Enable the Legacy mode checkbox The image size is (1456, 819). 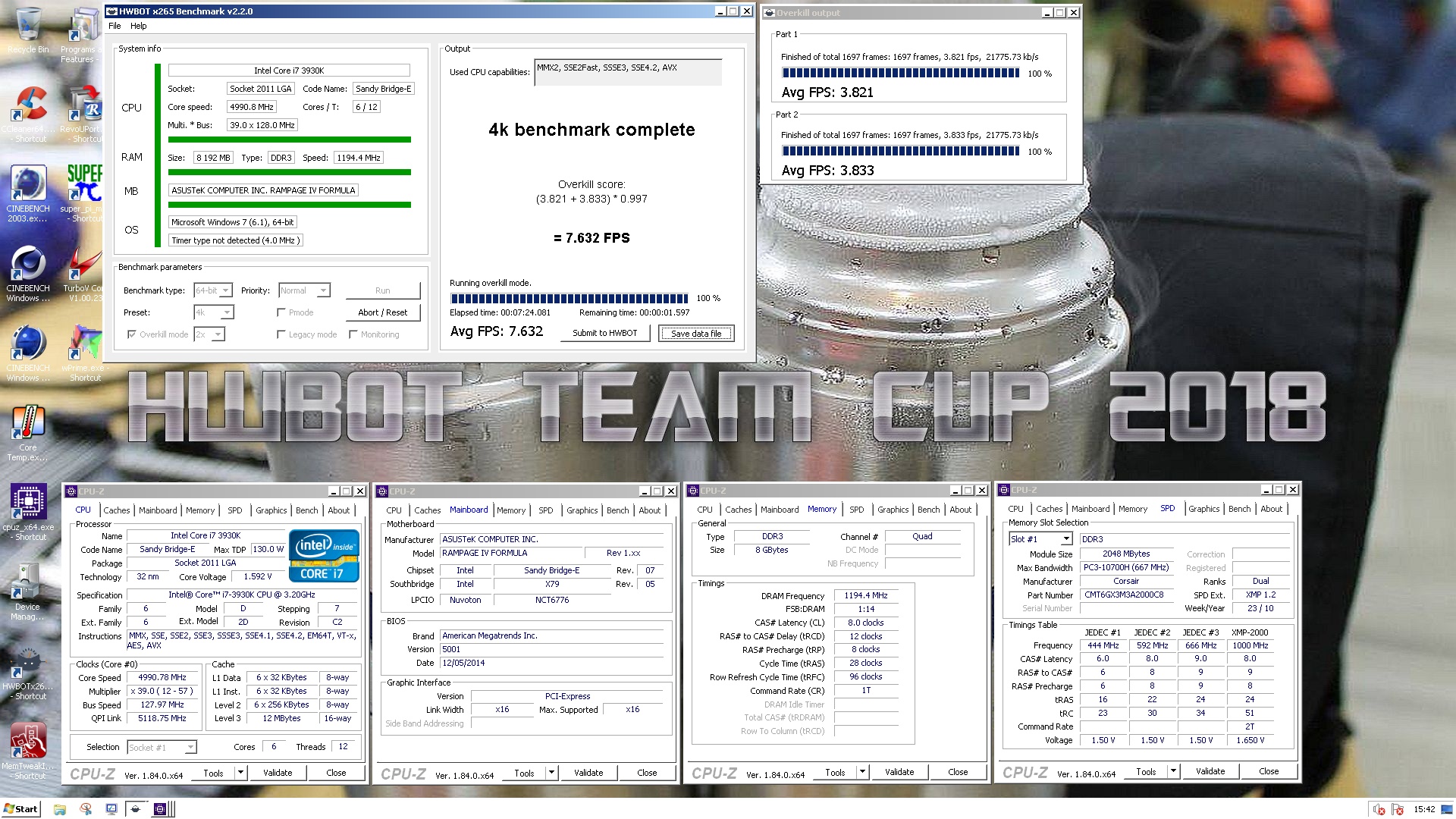coord(281,334)
